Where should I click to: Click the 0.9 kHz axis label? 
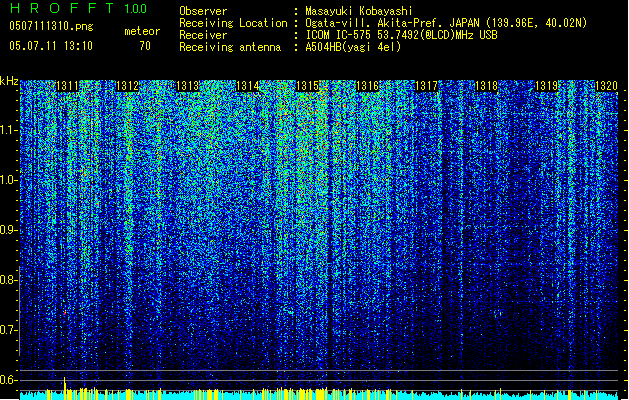(8, 230)
